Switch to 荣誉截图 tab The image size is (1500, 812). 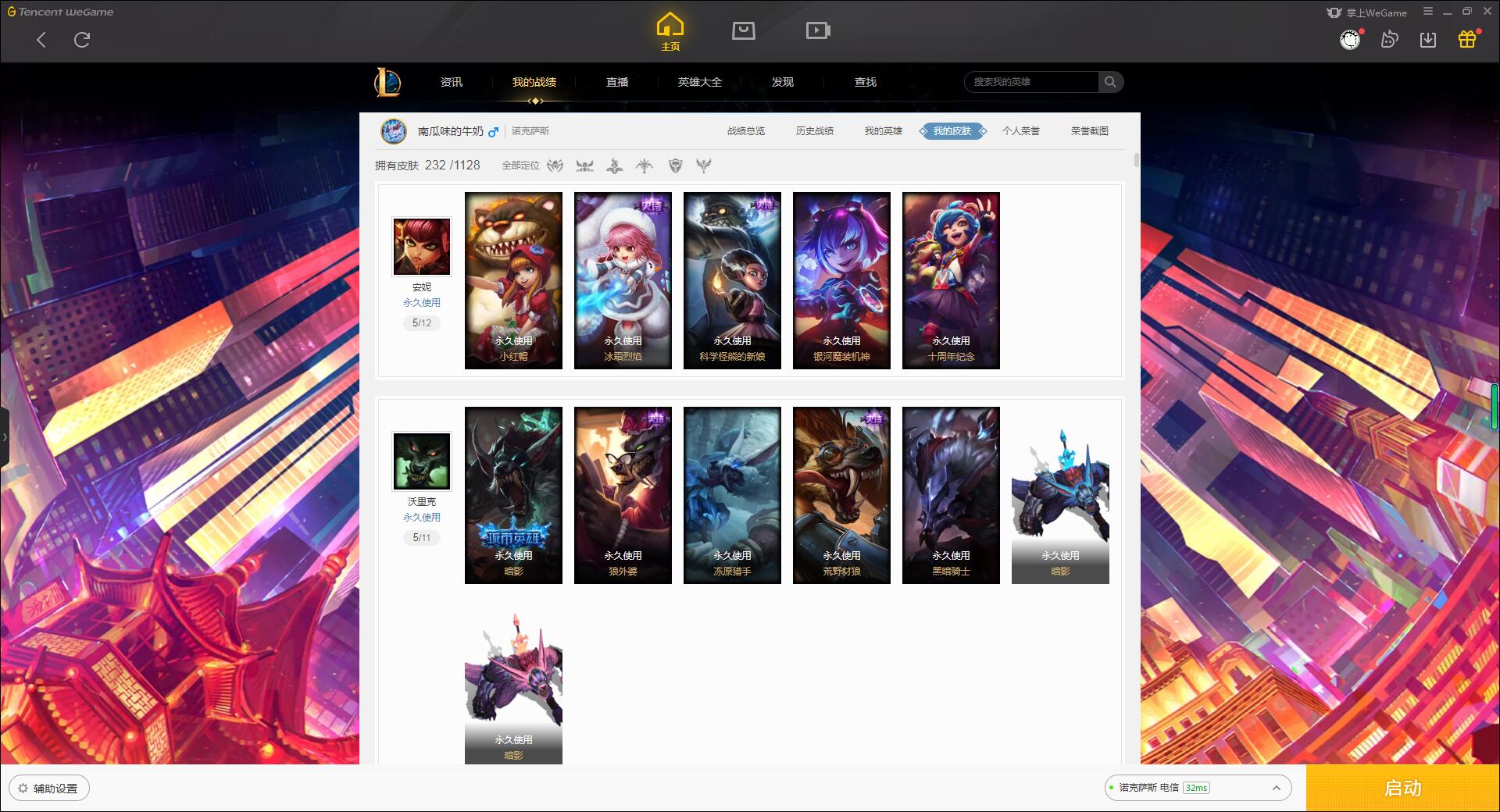[1090, 131]
